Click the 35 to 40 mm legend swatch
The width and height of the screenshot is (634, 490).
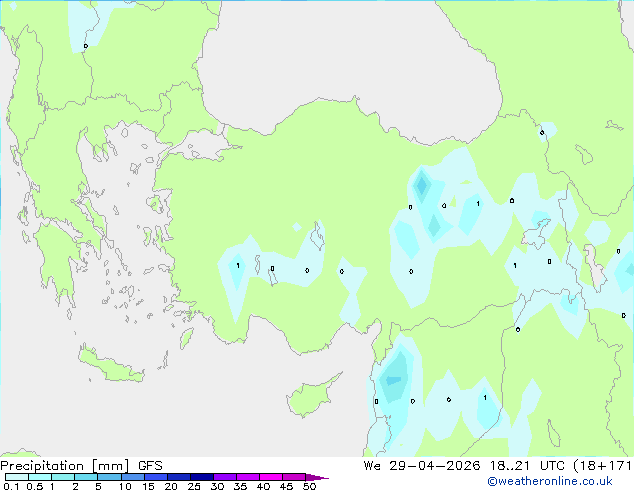click(x=247, y=477)
